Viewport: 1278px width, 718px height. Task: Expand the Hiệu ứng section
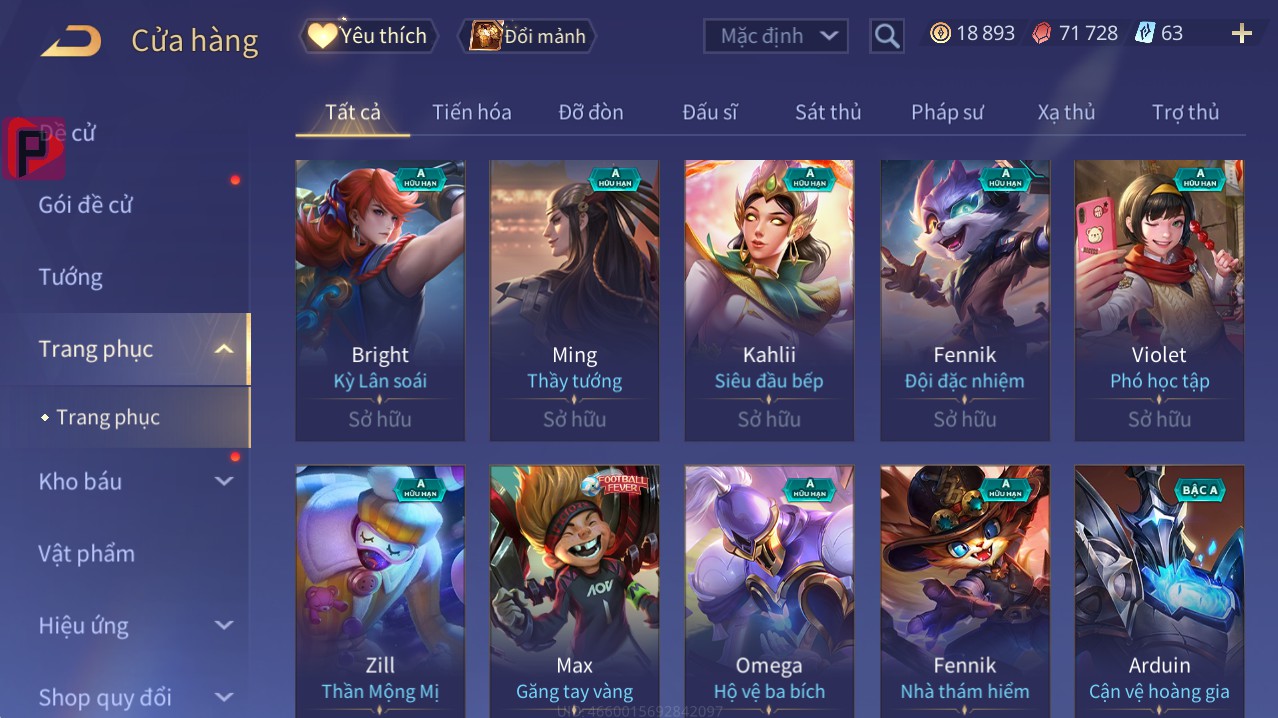pos(224,625)
